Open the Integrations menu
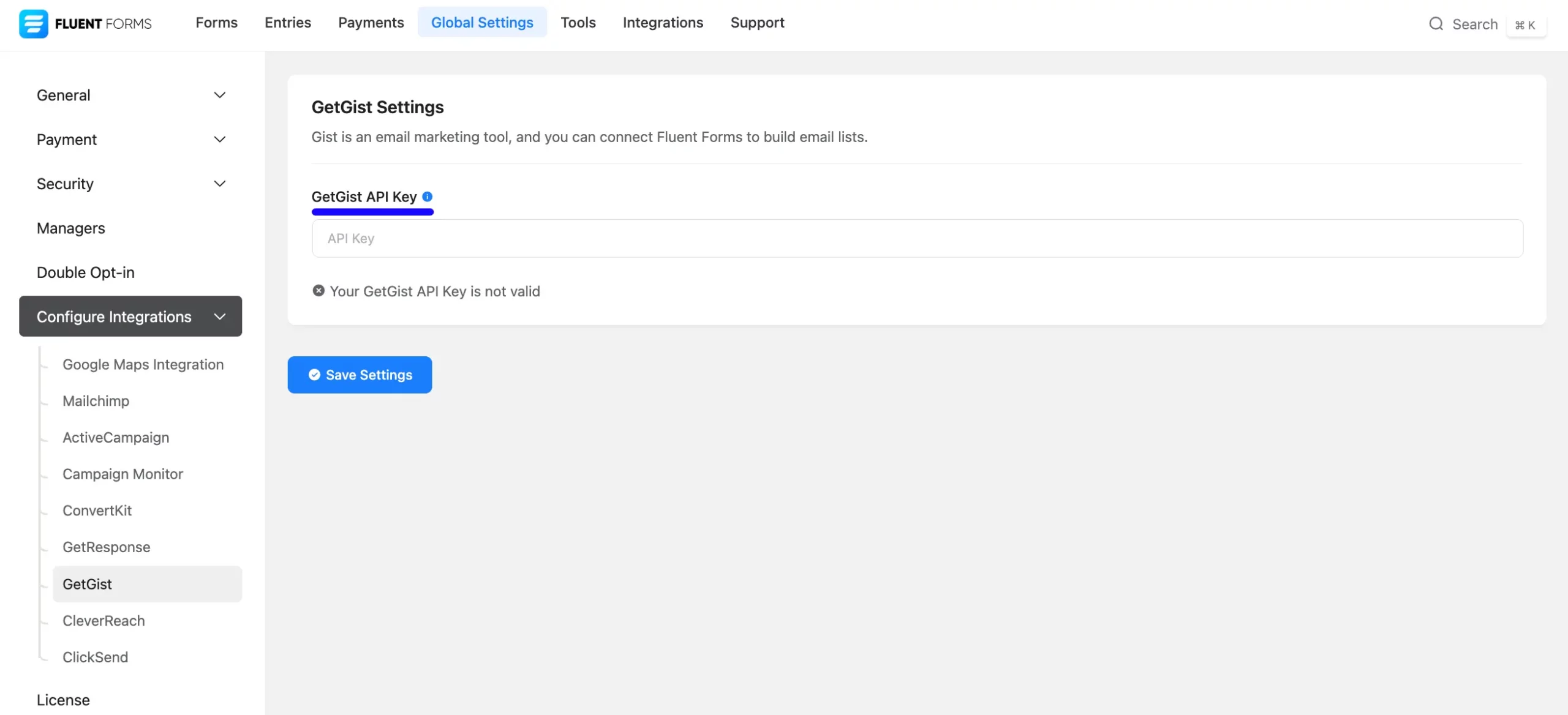This screenshot has height=715, width=1568. [x=663, y=23]
